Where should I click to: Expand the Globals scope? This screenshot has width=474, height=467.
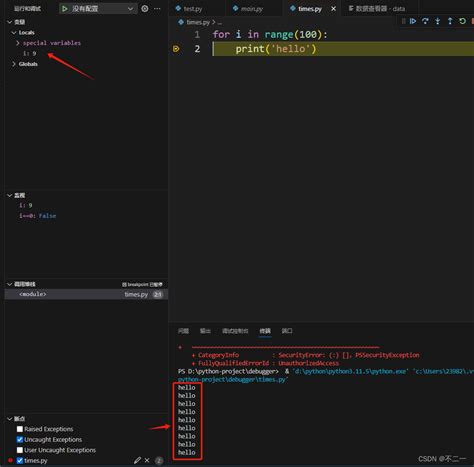point(14,64)
